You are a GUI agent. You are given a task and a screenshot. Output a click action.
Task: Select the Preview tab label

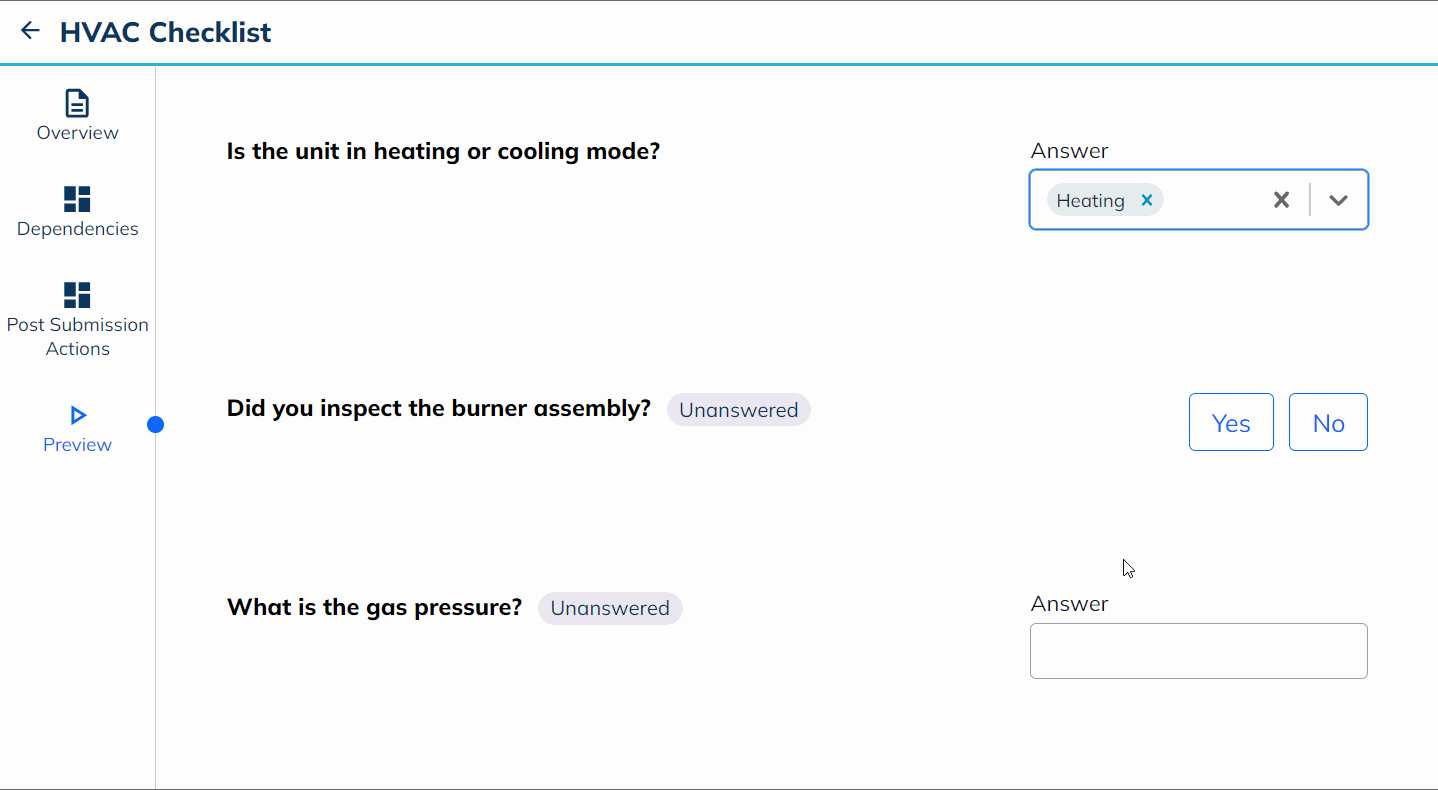pos(77,445)
